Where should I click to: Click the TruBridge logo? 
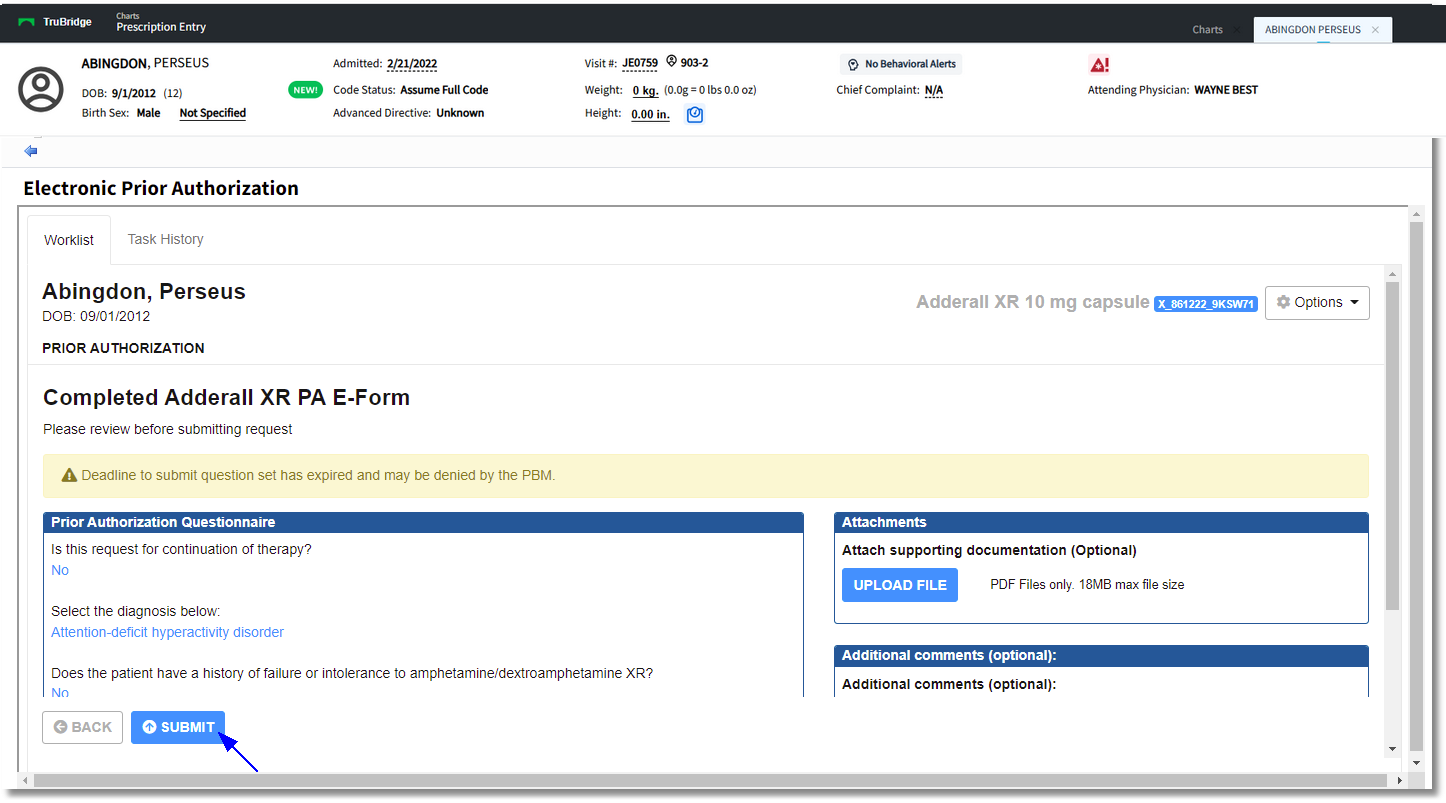click(x=55, y=22)
